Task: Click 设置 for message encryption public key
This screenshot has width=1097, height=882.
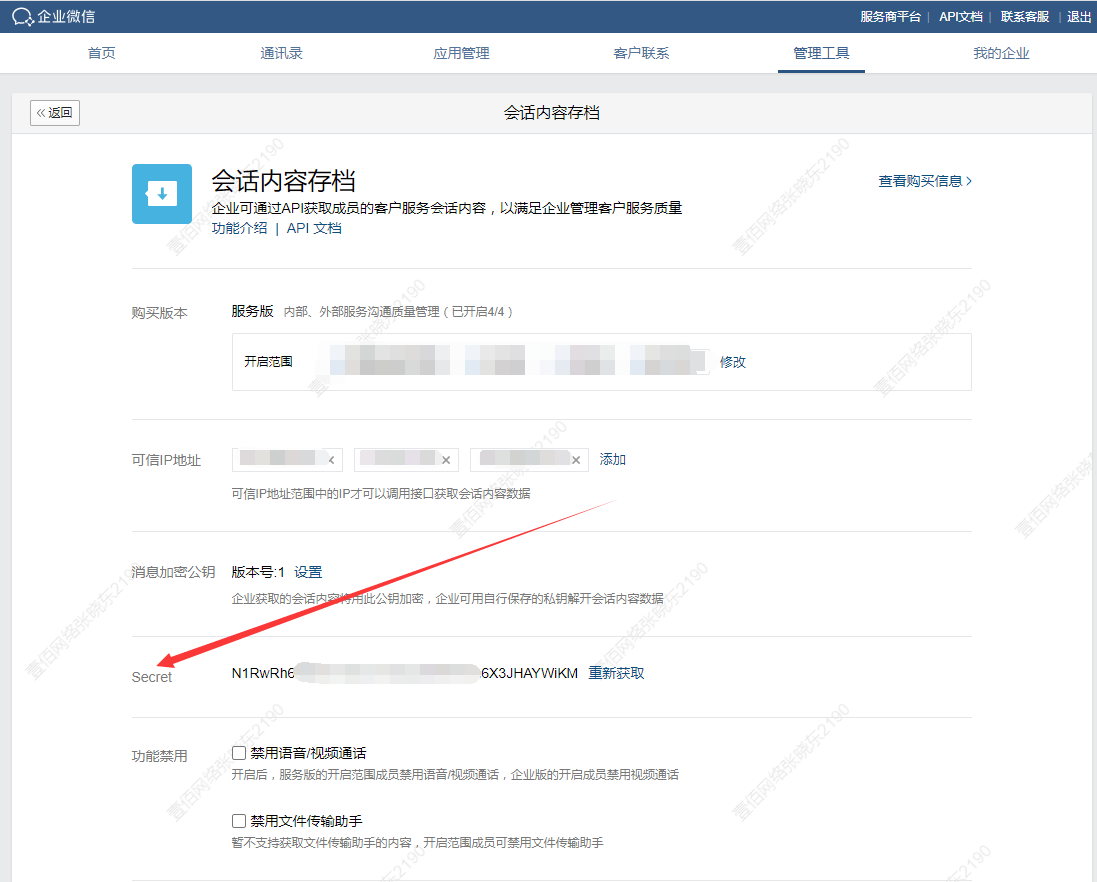Action: point(308,572)
